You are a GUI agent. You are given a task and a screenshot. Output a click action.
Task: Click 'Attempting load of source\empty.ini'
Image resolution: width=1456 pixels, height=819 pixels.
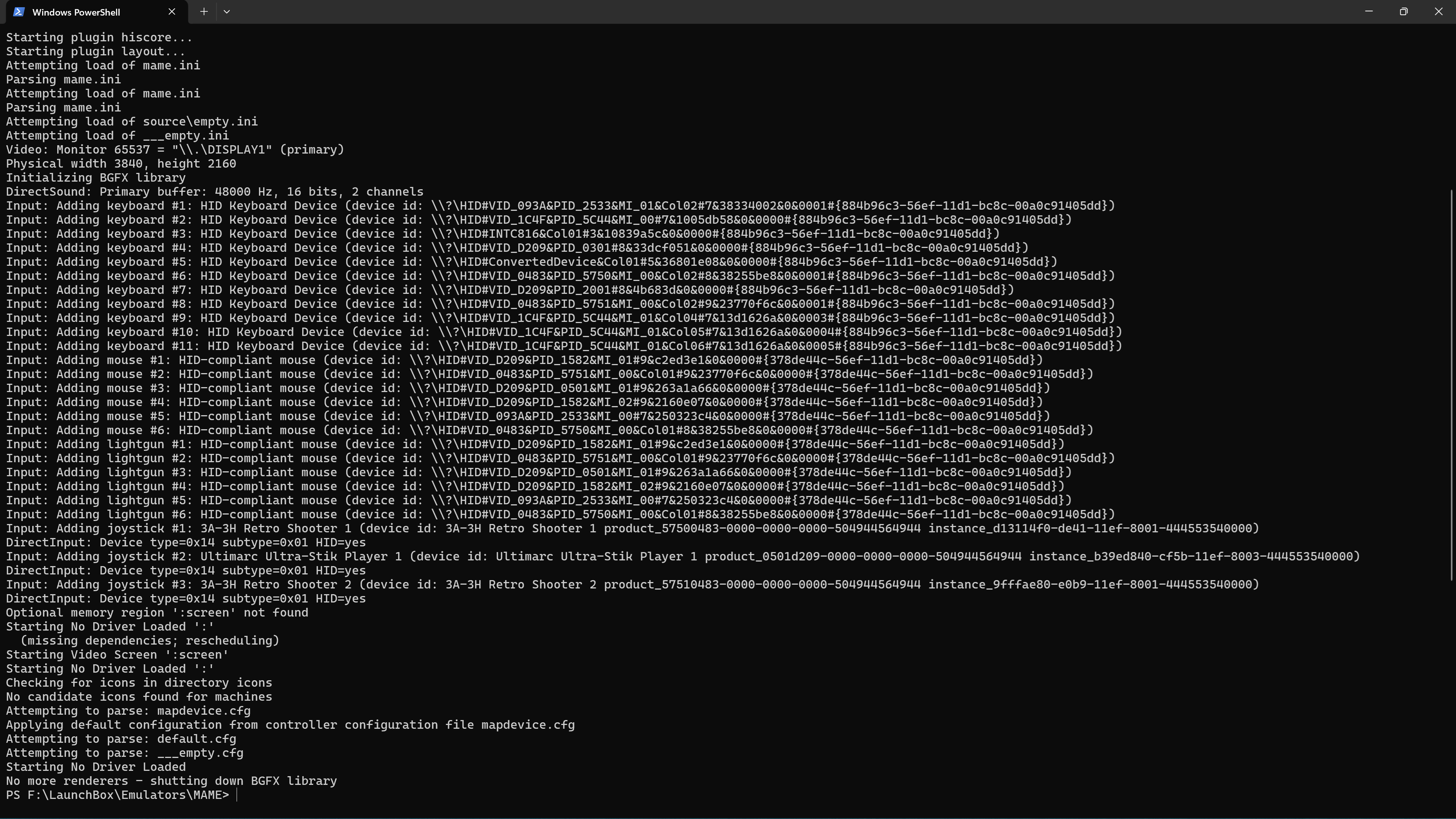point(132,121)
